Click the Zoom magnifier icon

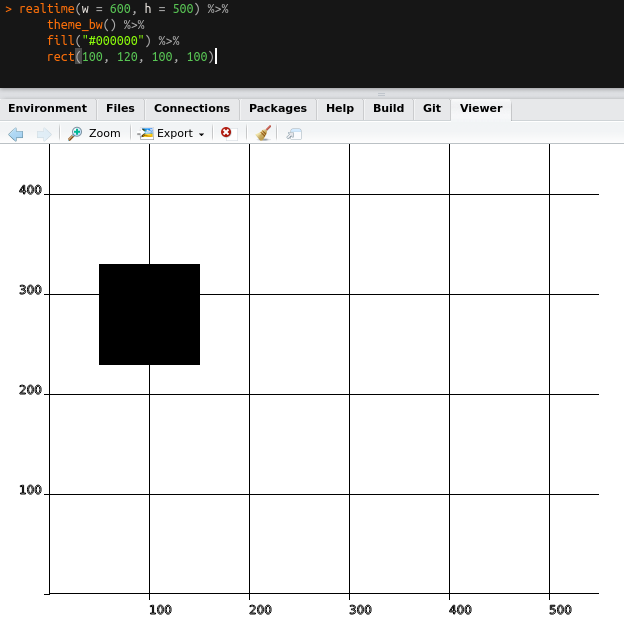click(x=75, y=133)
